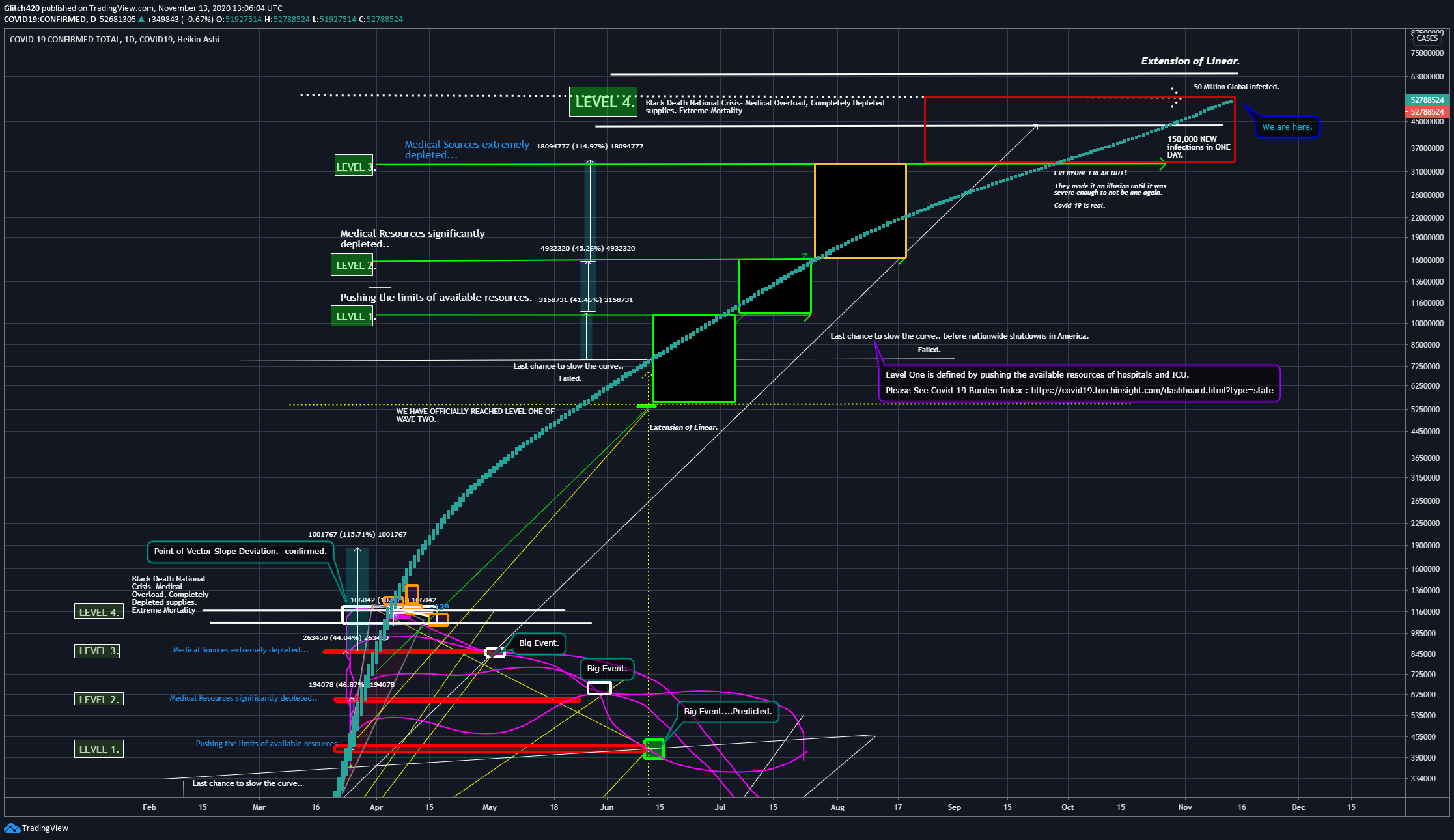Click the H:52788524 high value
The image size is (1454, 840).
[x=287, y=20]
